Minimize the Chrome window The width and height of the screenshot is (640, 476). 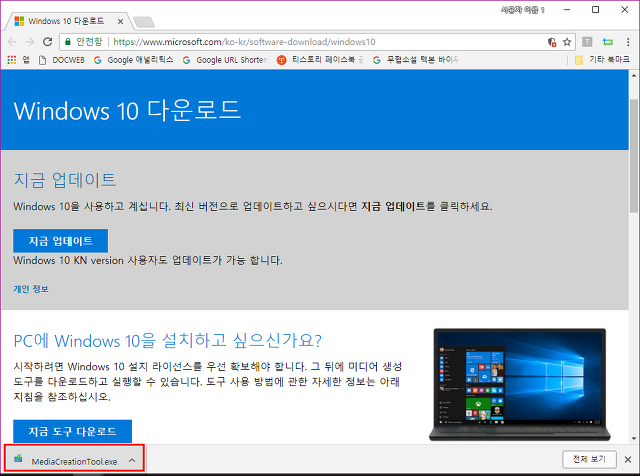tap(567, 10)
